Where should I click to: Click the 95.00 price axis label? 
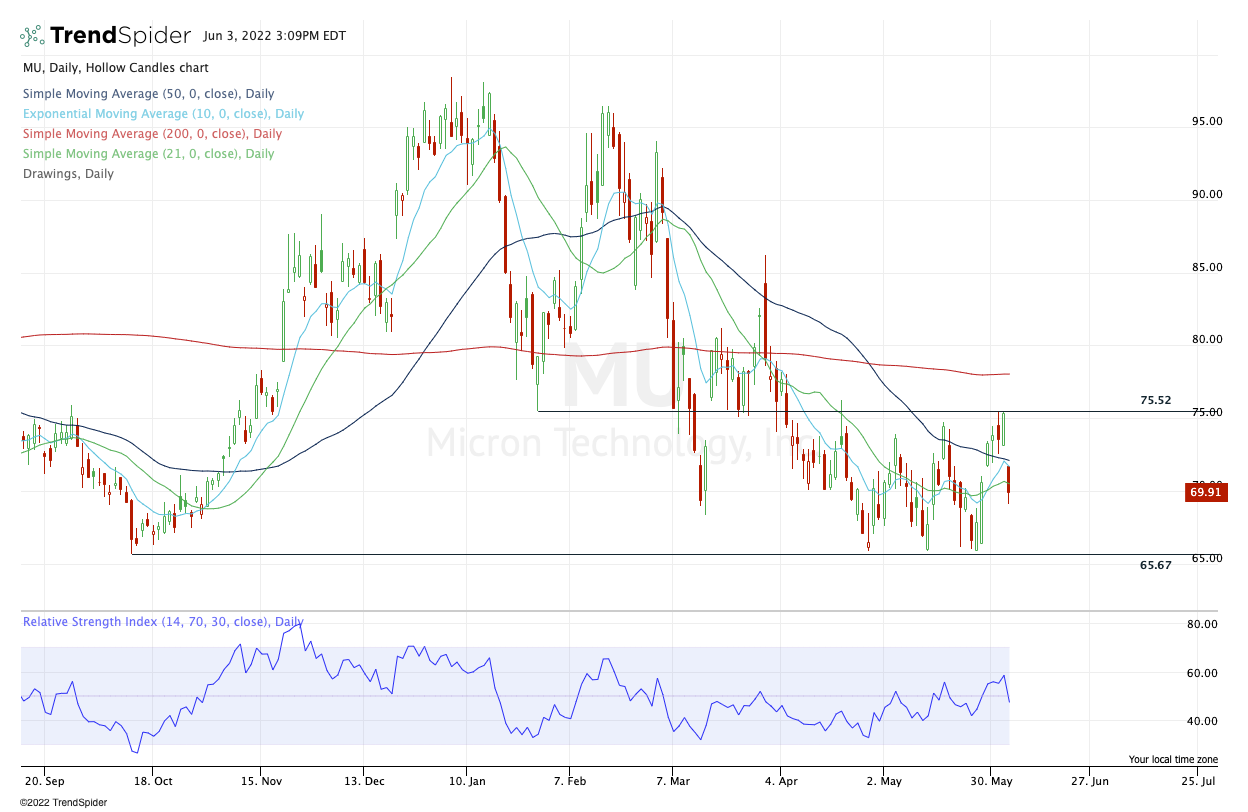coord(1207,122)
